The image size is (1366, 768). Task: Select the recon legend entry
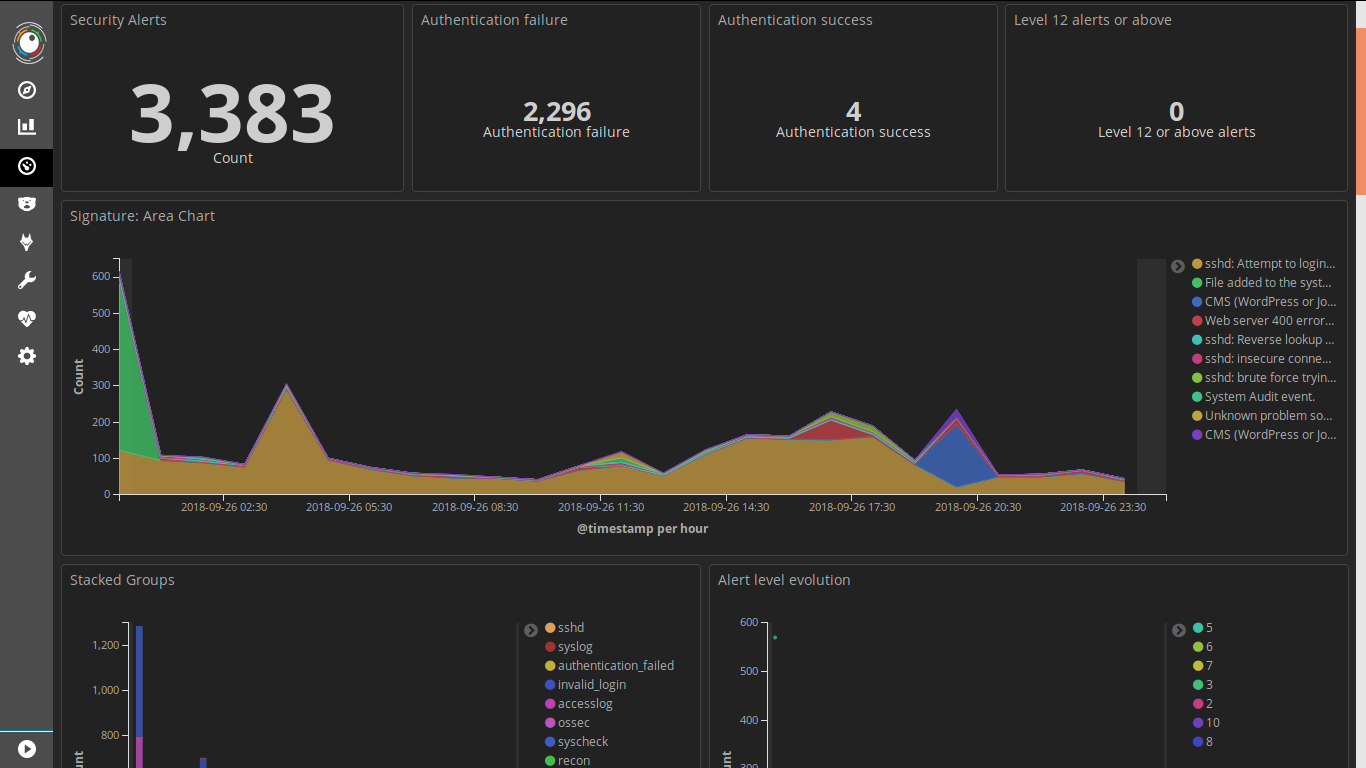(567, 761)
